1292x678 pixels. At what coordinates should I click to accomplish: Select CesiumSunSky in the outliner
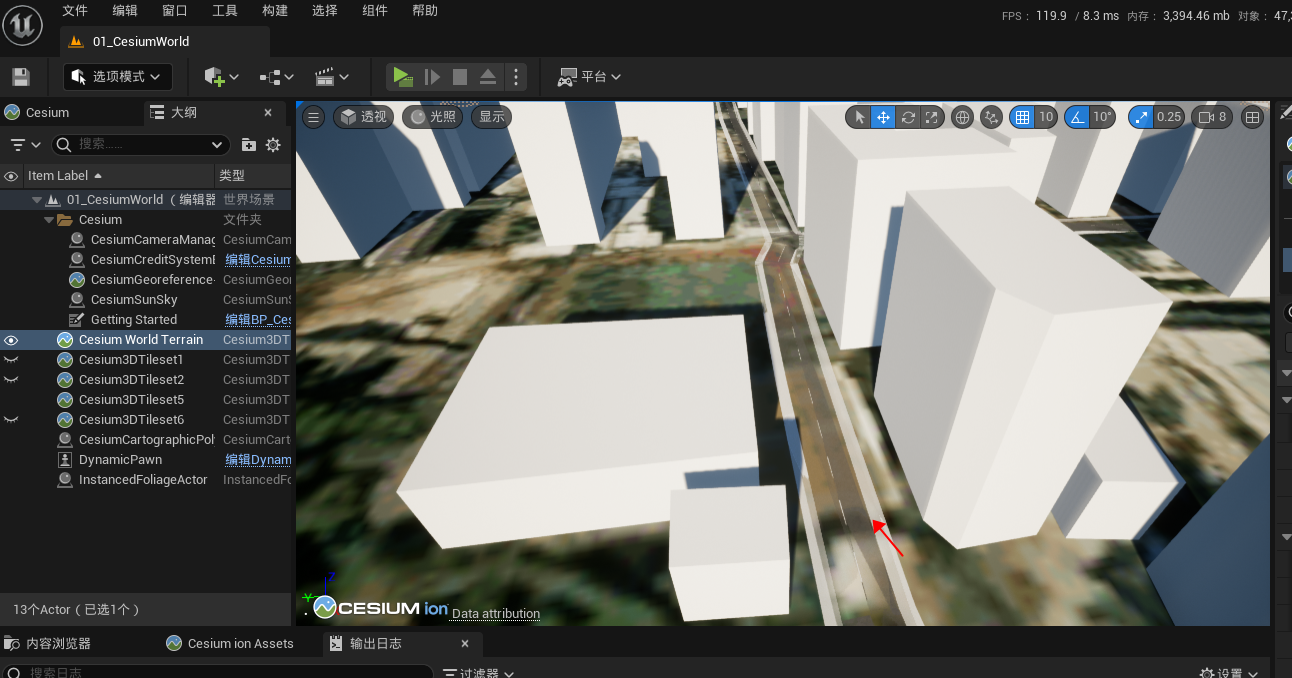(134, 300)
